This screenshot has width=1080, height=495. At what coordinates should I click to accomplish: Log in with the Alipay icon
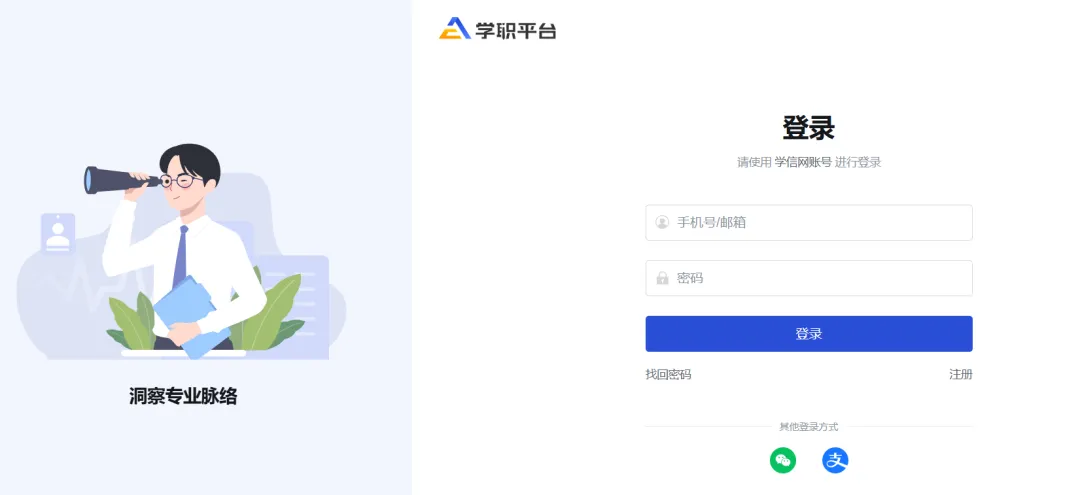[835, 460]
